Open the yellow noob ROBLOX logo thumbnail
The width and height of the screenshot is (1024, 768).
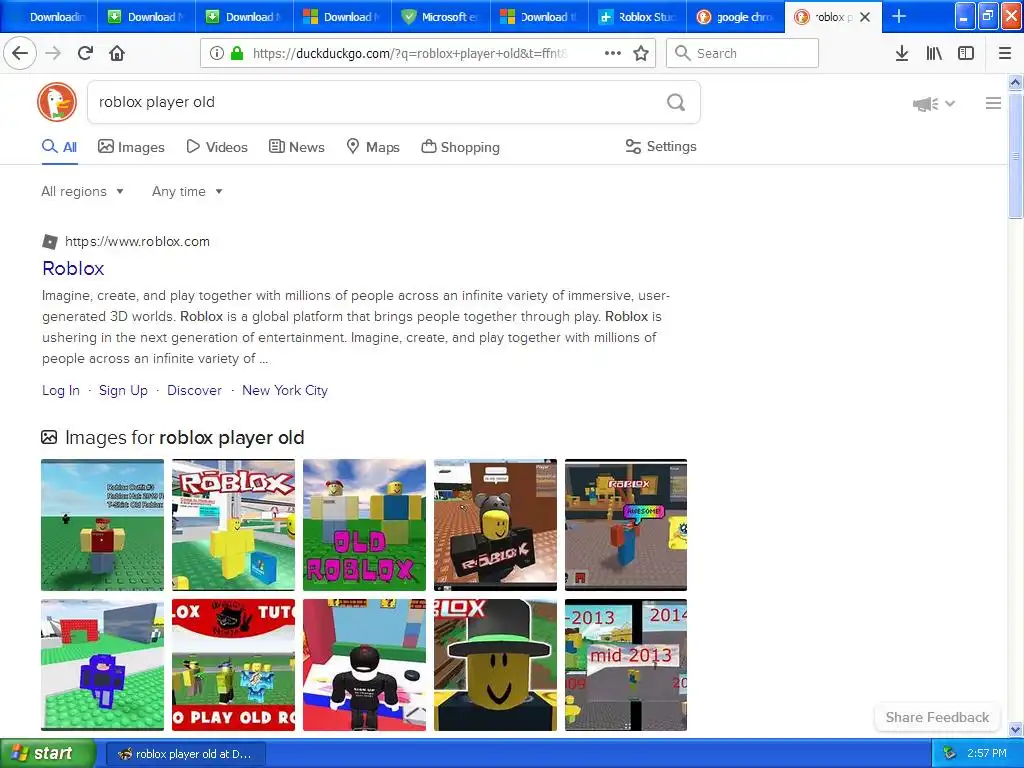tap(233, 524)
